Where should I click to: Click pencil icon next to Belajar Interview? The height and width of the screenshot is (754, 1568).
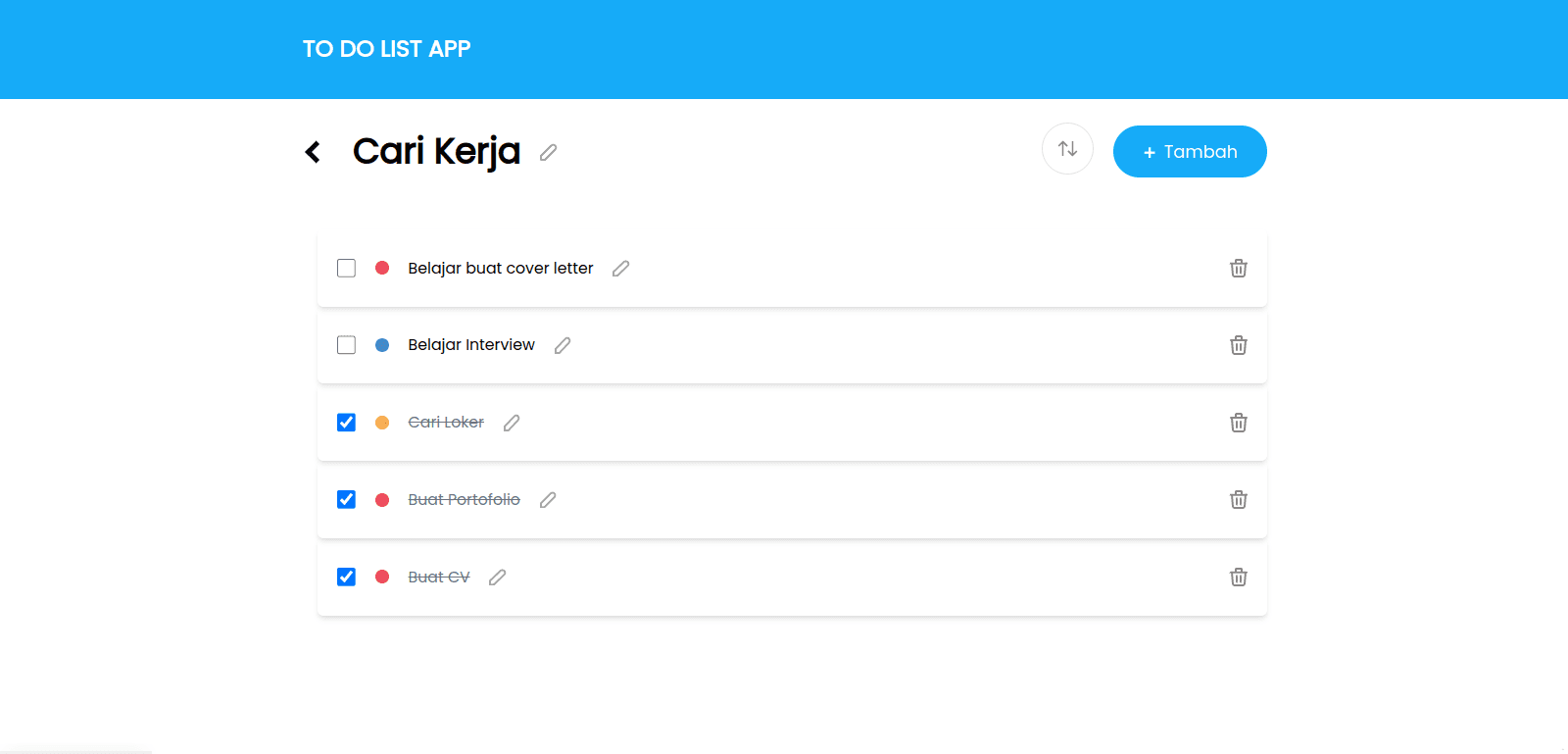point(563,345)
